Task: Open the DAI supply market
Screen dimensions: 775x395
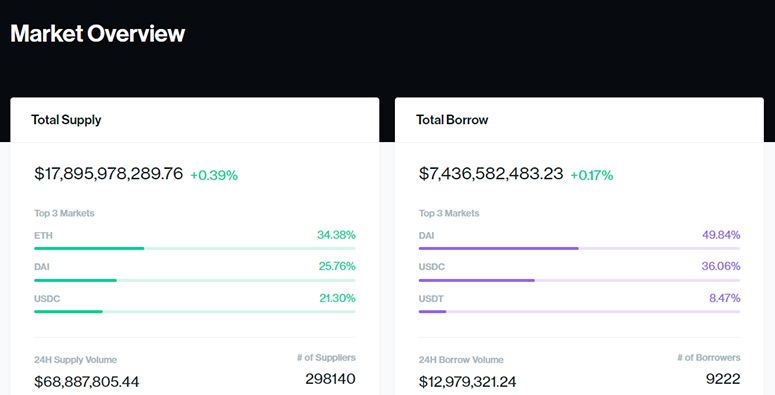Action: [42, 267]
